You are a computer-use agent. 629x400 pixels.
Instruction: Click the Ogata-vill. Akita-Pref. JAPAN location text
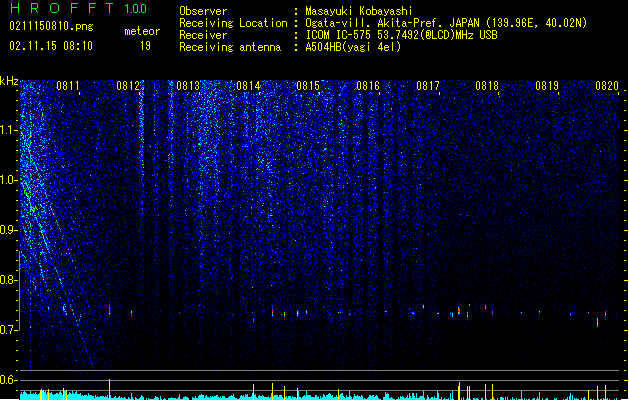pyautogui.click(x=446, y=23)
